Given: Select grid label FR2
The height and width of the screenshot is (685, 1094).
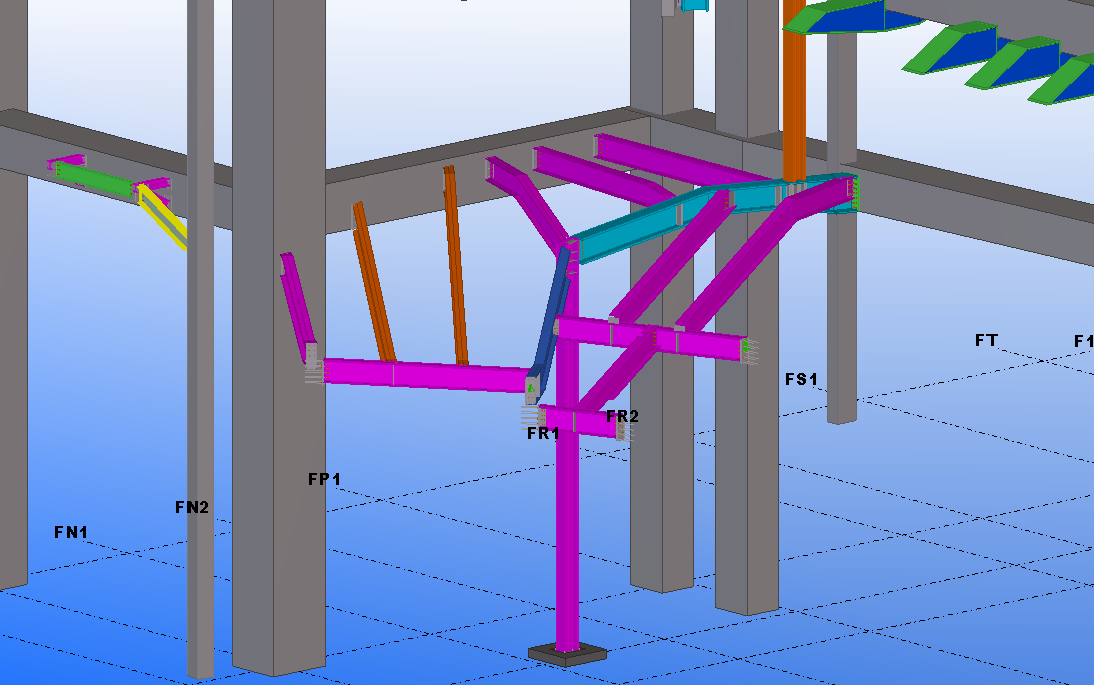Looking at the screenshot, I should pos(622,416).
